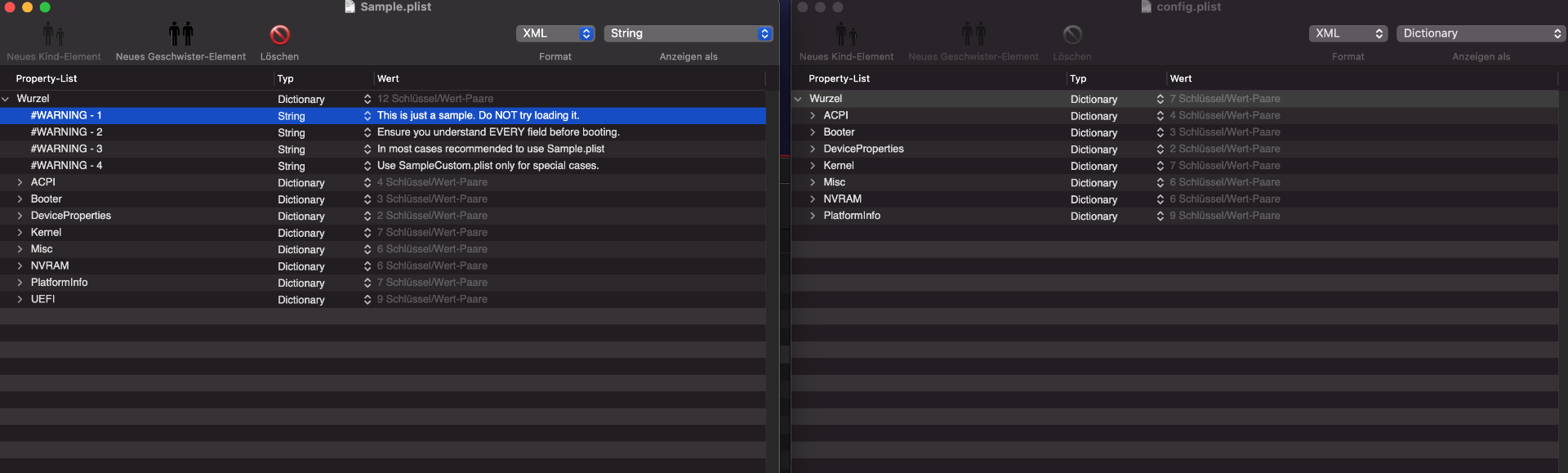Image resolution: width=1568 pixels, height=473 pixels.
Task: Click Neues Kind-Element icon in Sample.plist window
Action: tap(53, 34)
